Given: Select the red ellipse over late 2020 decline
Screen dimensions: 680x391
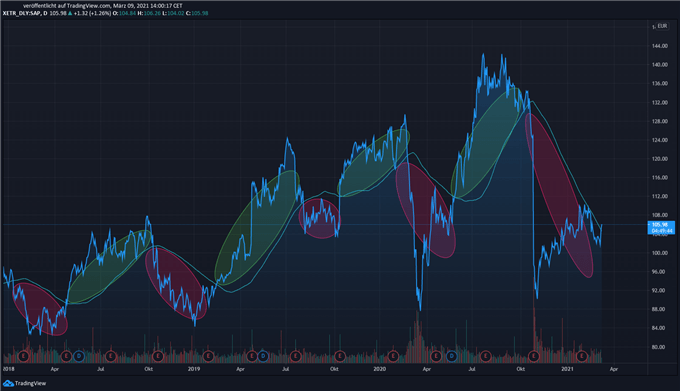Looking at the screenshot, I should [x=559, y=195].
